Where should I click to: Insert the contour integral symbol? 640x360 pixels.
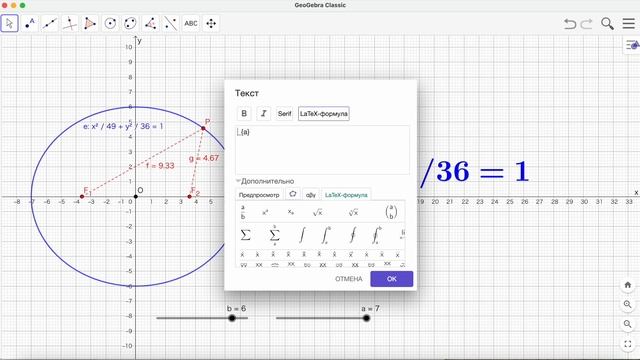352,235
